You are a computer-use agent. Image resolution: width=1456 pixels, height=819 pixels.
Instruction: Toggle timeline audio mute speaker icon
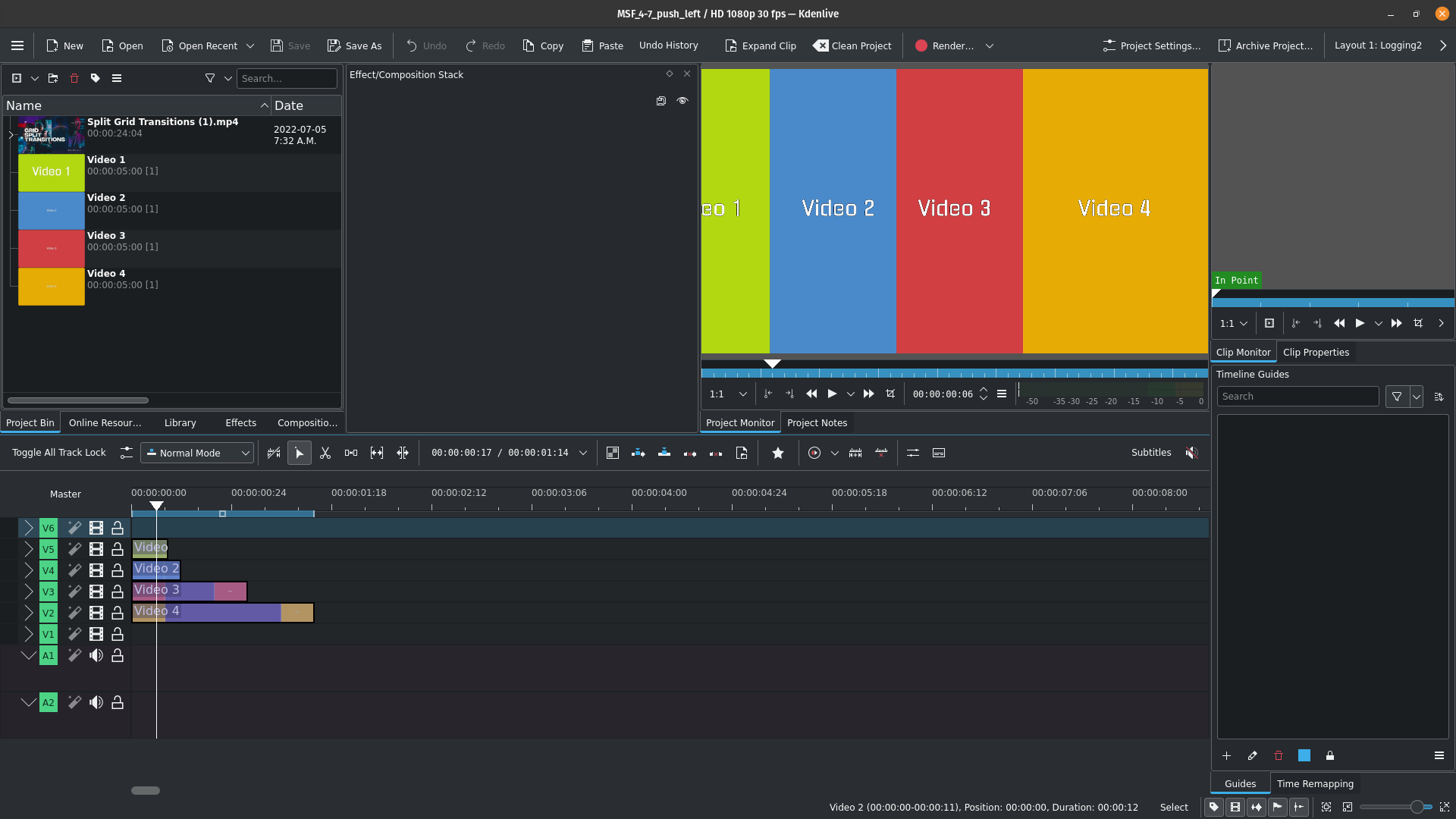pyautogui.click(x=1192, y=453)
